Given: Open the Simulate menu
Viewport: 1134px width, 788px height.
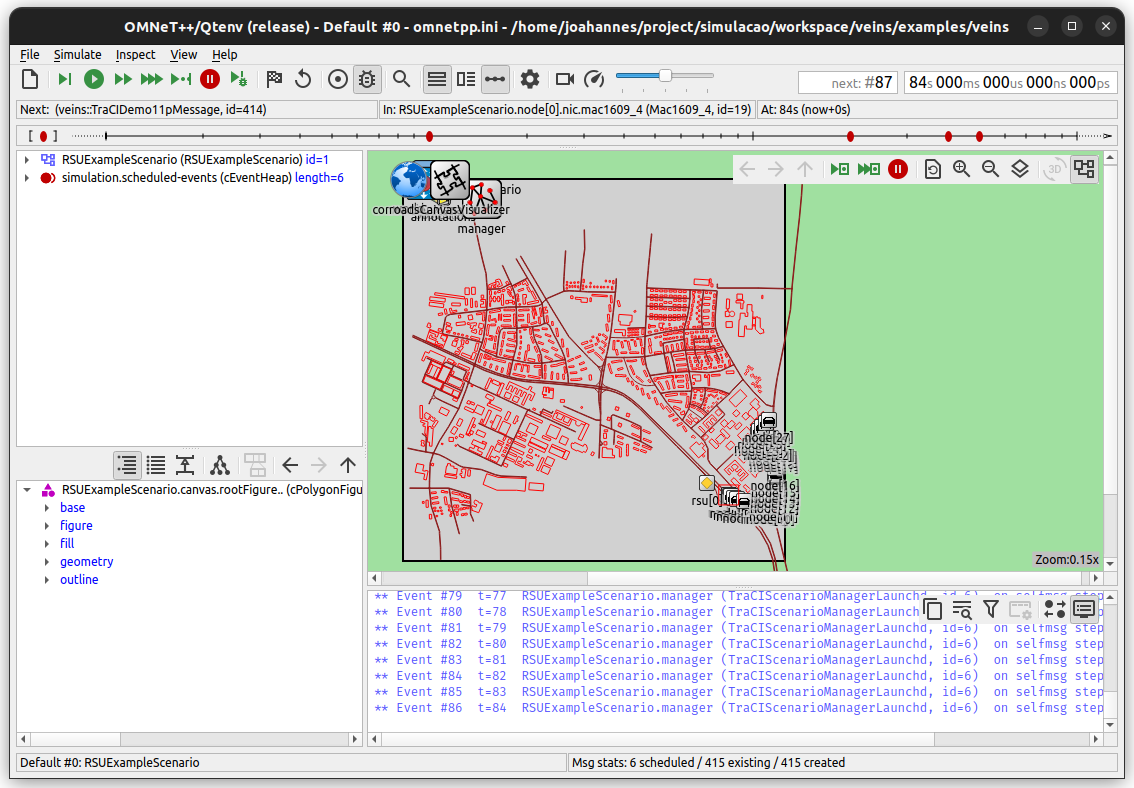Looking at the screenshot, I should click(77, 54).
